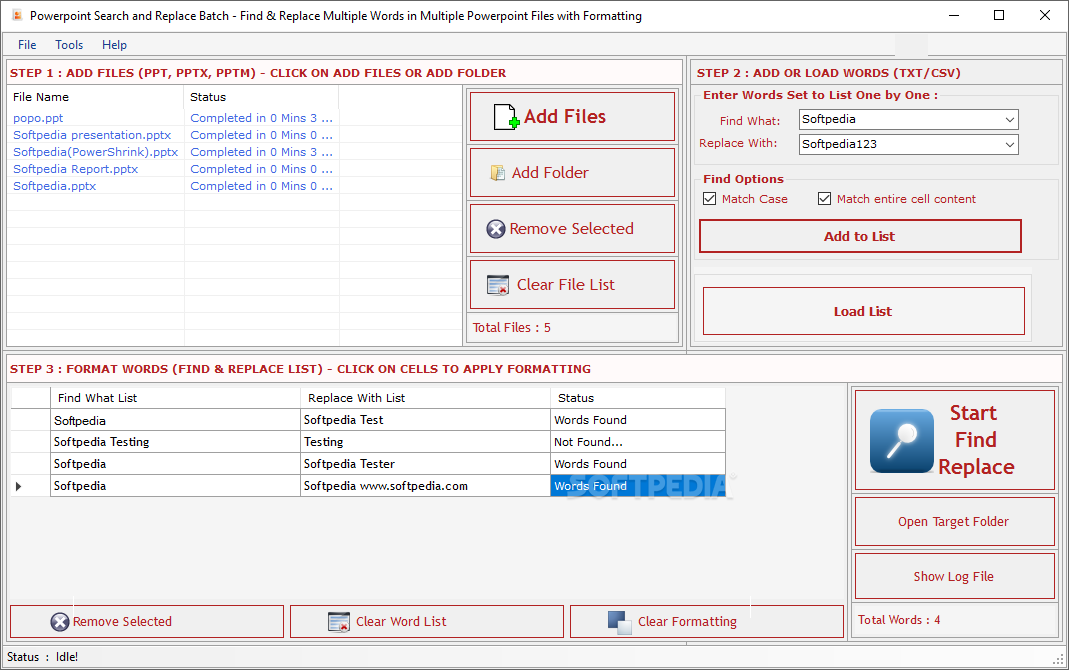Click the Clear Word List label
The width and height of the screenshot is (1069, 670).
pos(401,622)
